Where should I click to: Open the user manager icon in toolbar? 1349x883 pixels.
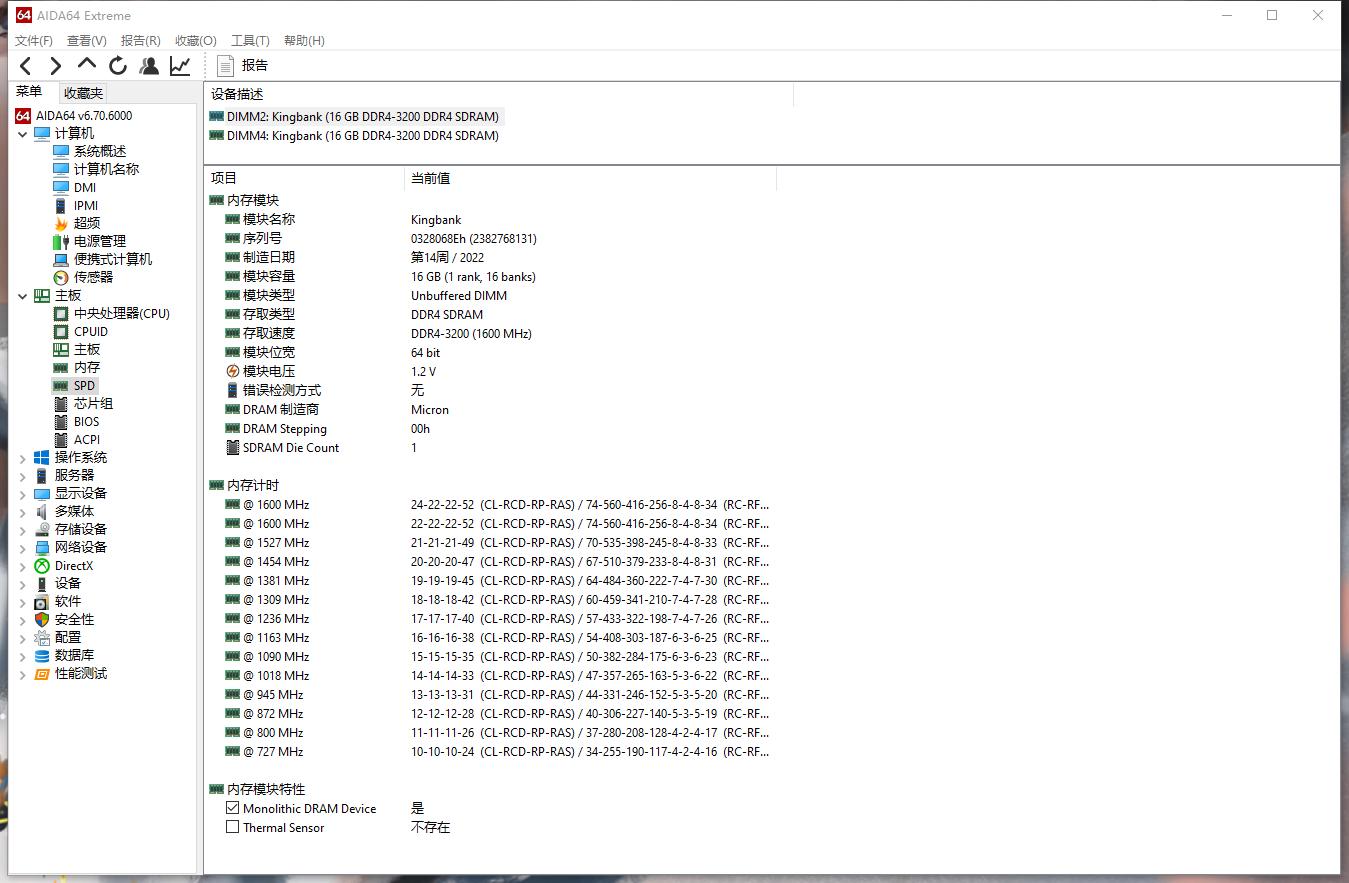[149, 65]
